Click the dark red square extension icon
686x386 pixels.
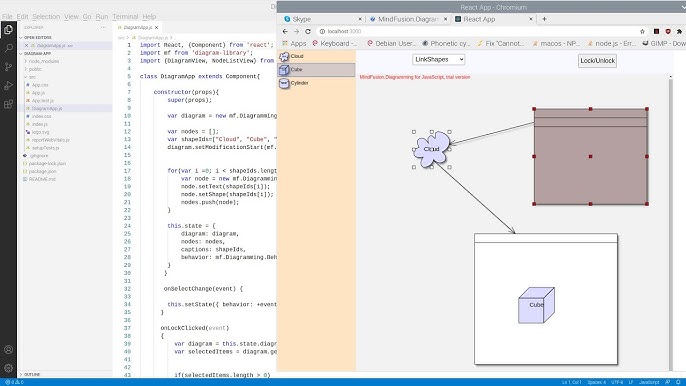point(656,32)
